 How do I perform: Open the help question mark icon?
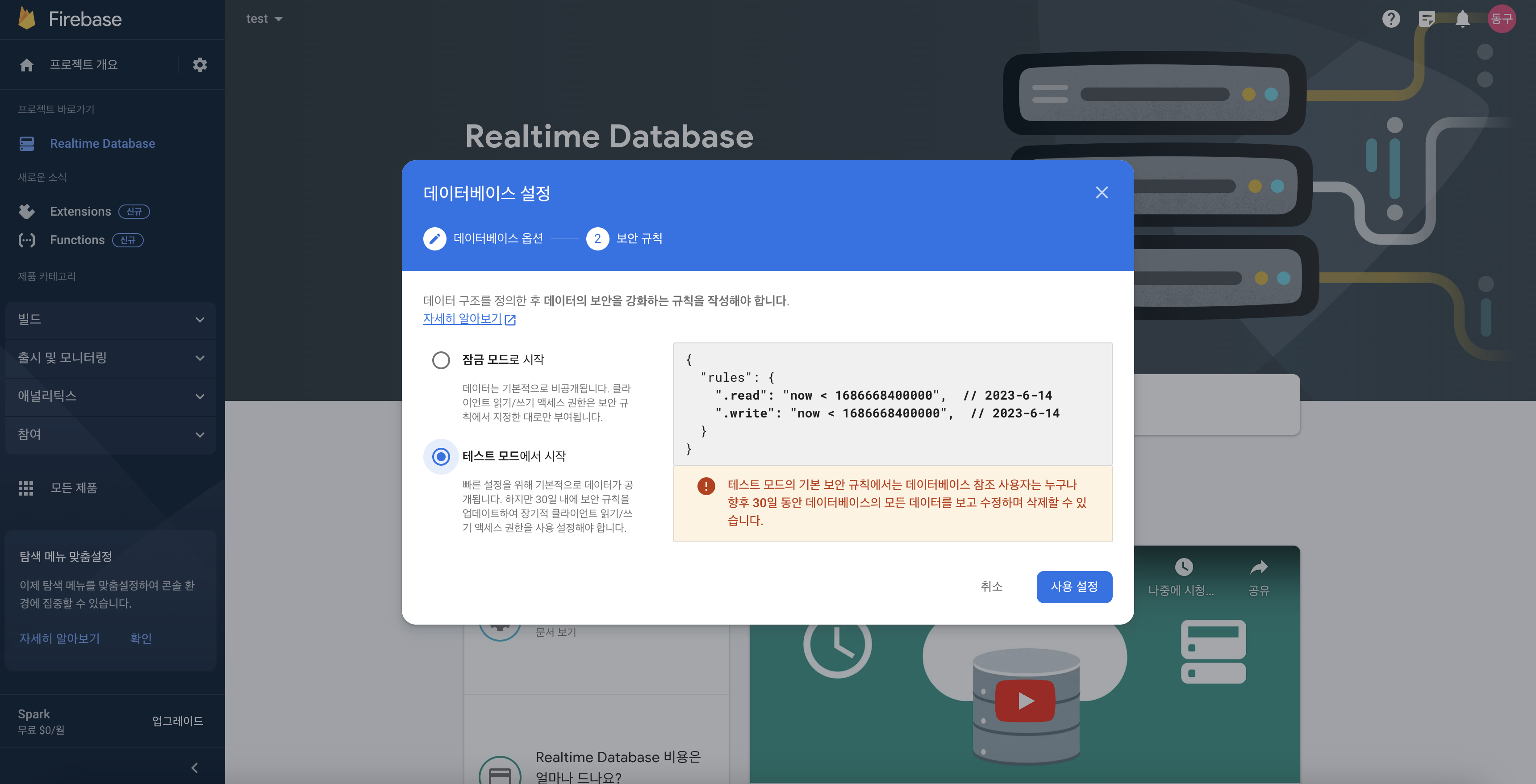[1390, 19]
